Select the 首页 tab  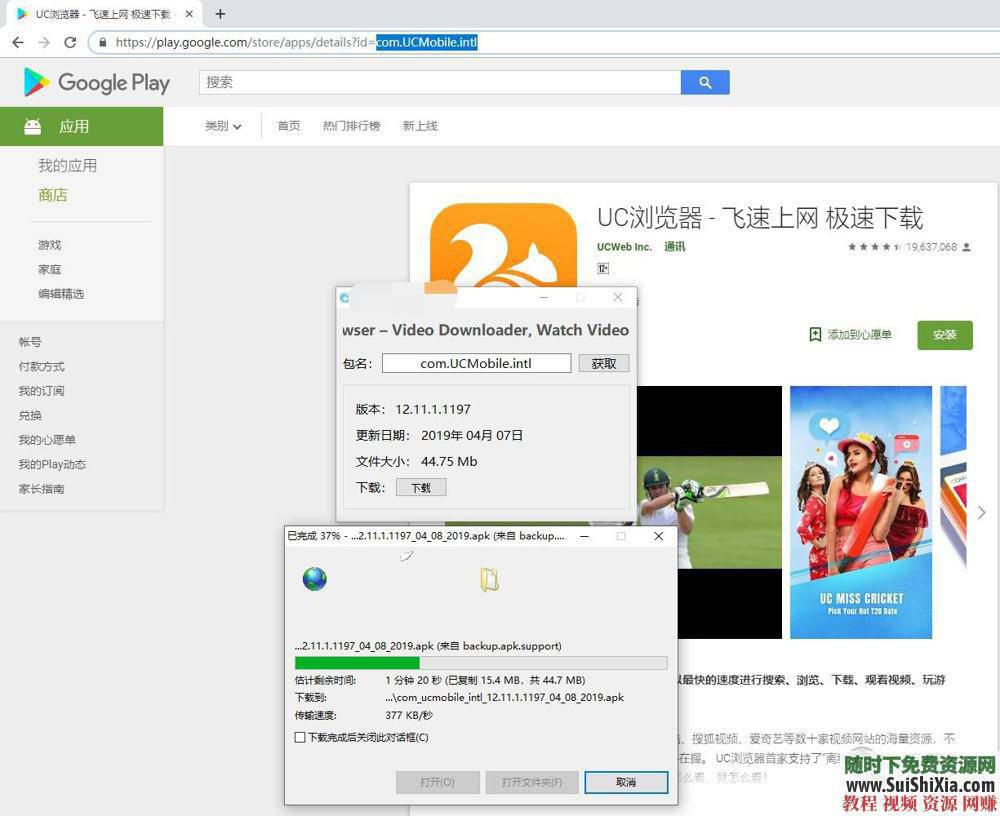pyautogui.click(x=289, y=126)
